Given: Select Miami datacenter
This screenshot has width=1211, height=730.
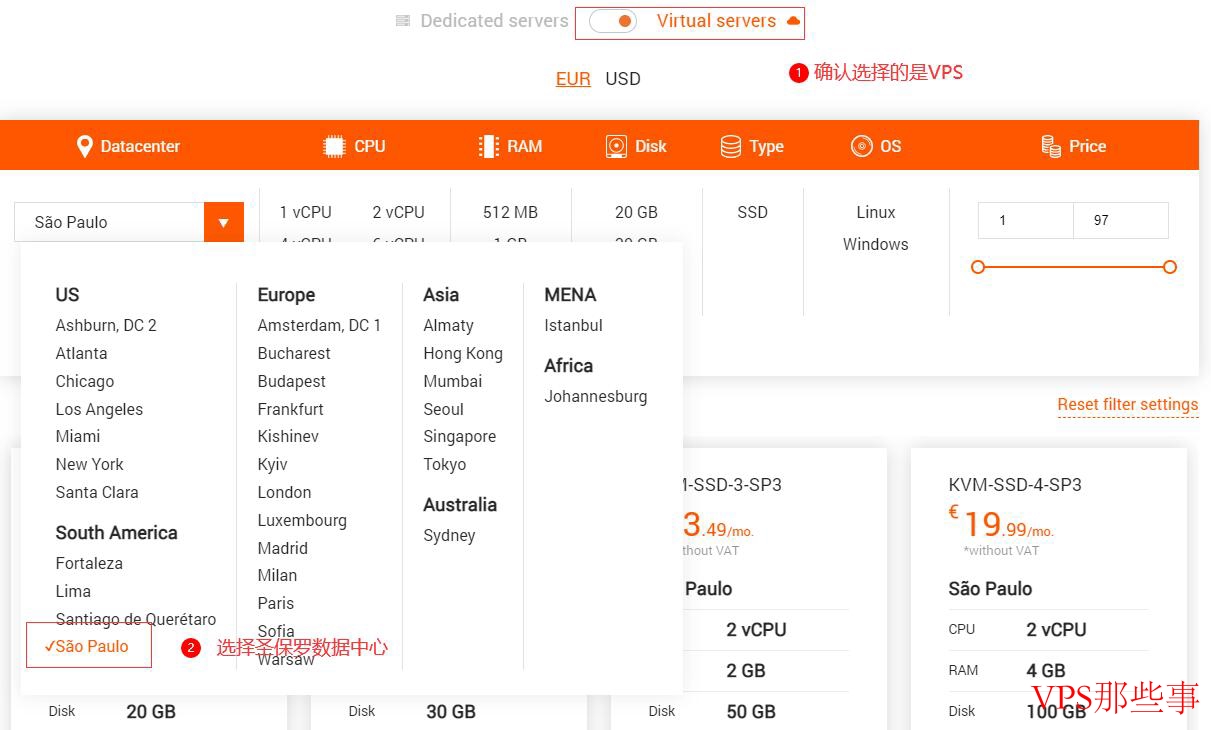Looking at the screenshot, I should 78,436.
